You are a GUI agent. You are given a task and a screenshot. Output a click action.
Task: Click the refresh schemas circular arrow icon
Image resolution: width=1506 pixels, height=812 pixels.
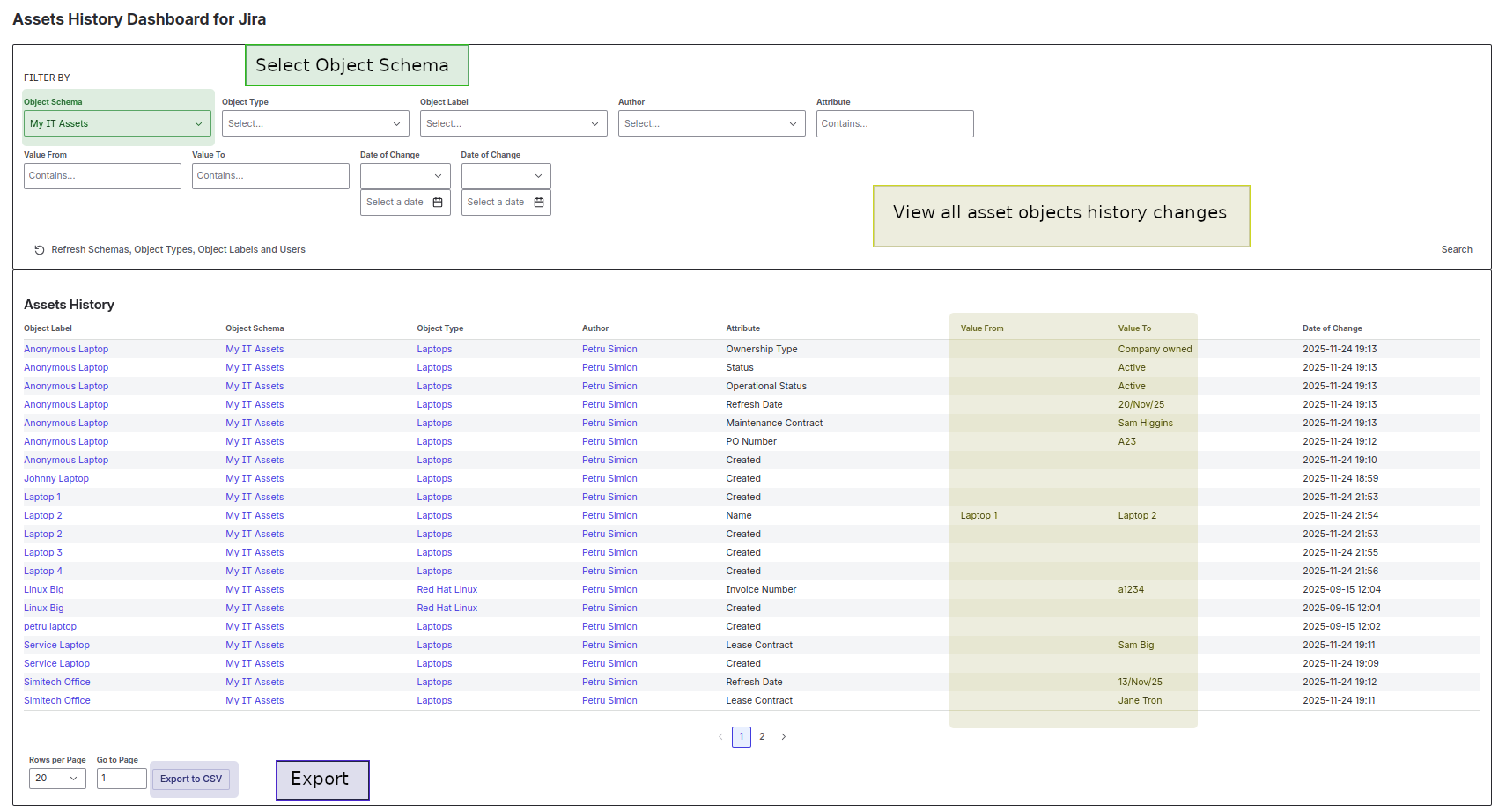[40, 250]
